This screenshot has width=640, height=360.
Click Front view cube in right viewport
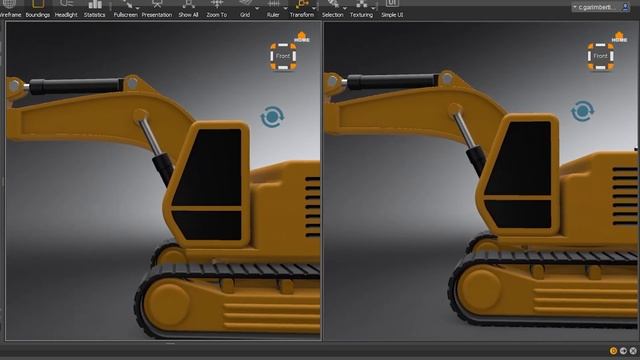600,56
